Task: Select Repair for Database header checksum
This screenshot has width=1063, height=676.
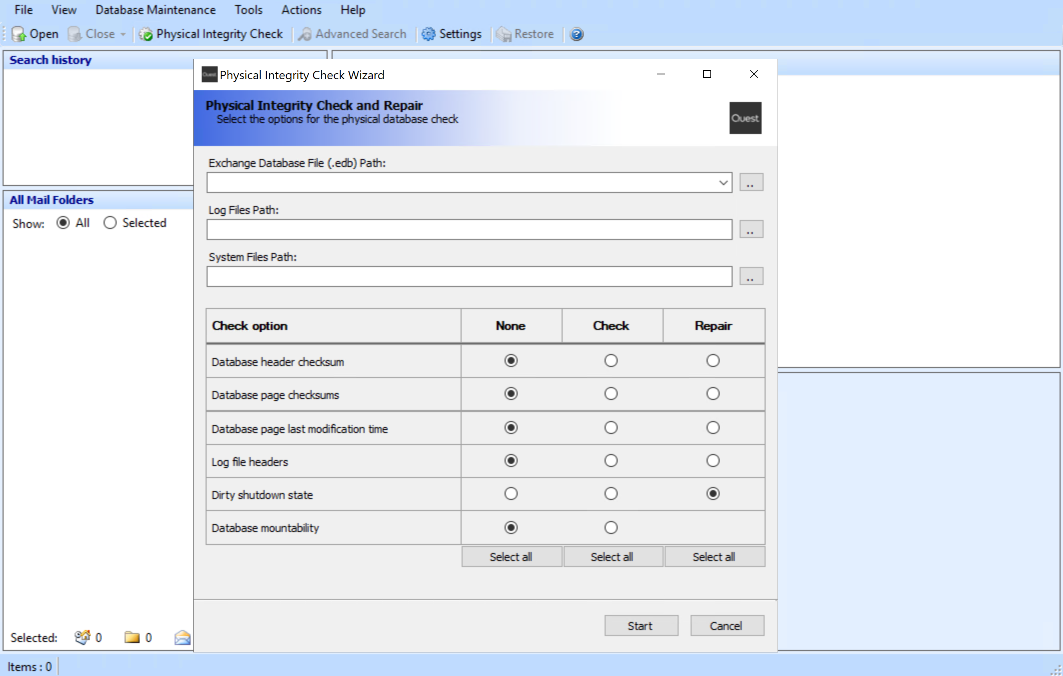Action: tap(713, 360)
